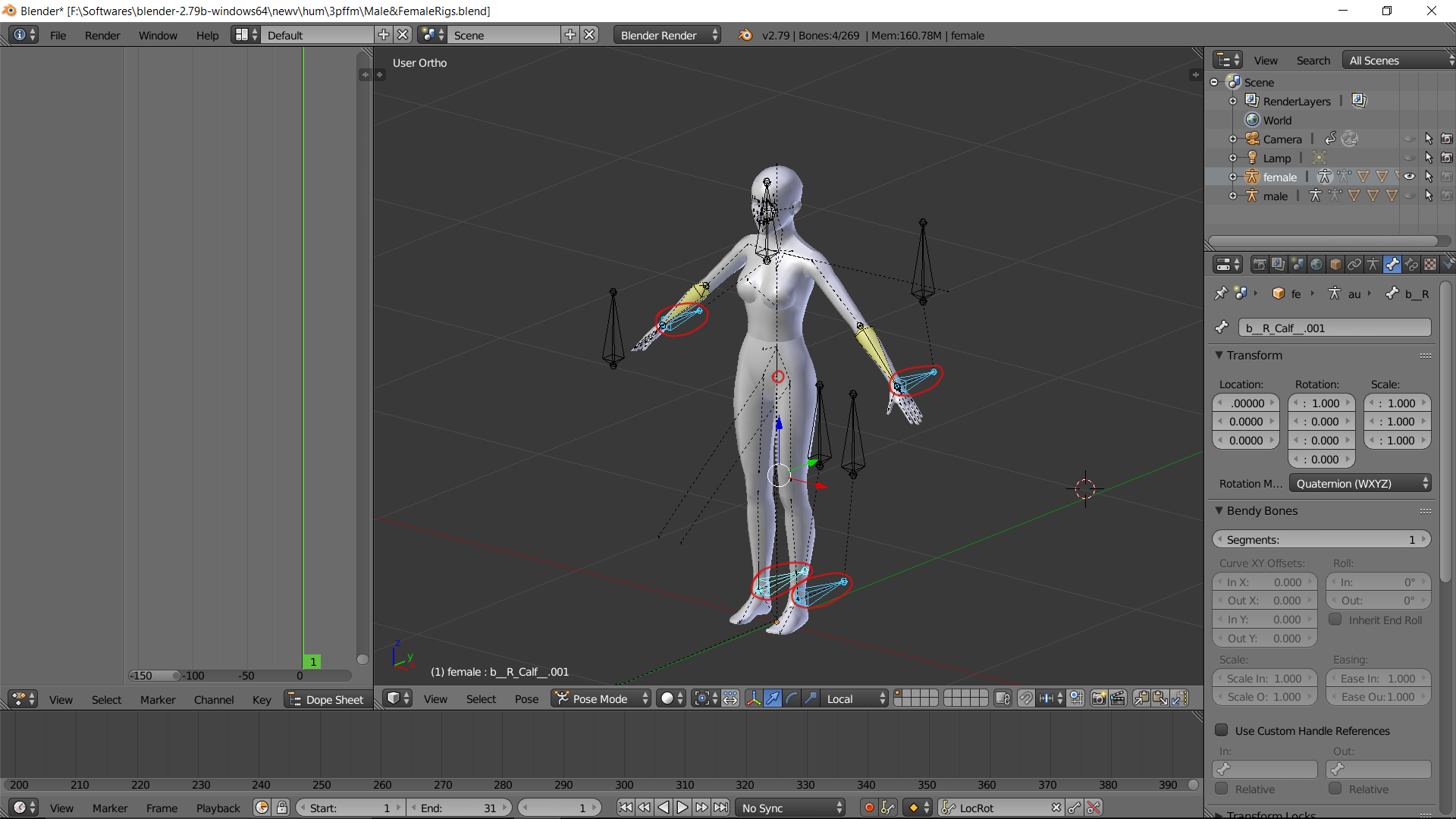Open the Render menu in menu bar
The image size is (1456, 819).
(100, 35)
